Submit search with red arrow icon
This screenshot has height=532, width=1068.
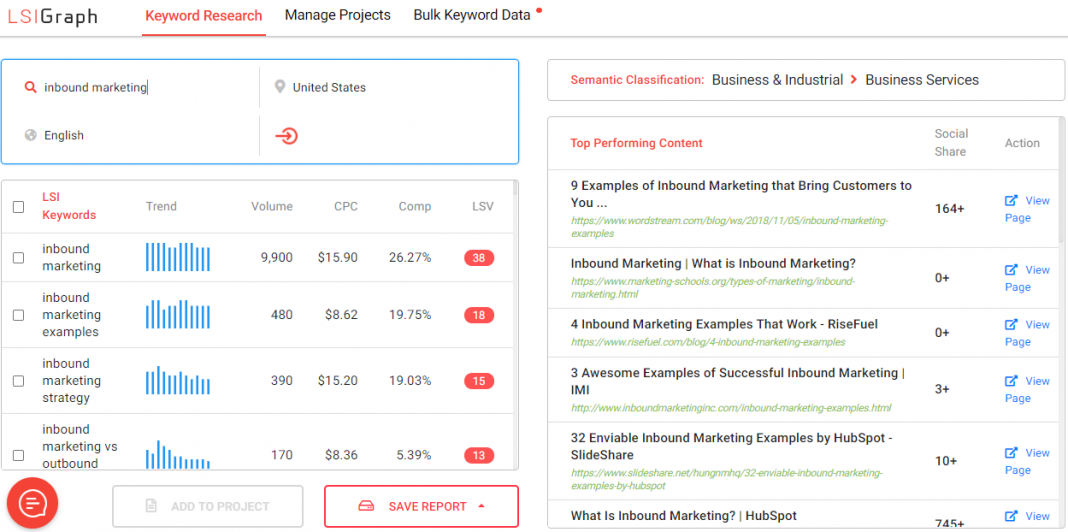(287, 136)
